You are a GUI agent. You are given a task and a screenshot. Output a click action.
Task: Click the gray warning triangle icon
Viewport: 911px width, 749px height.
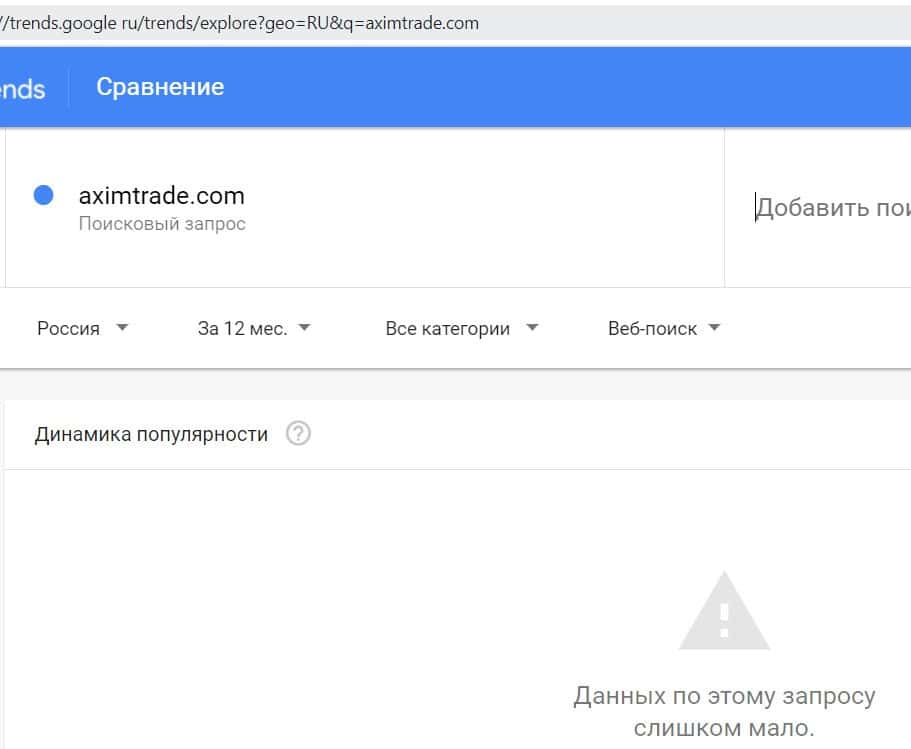coord(724,611)
